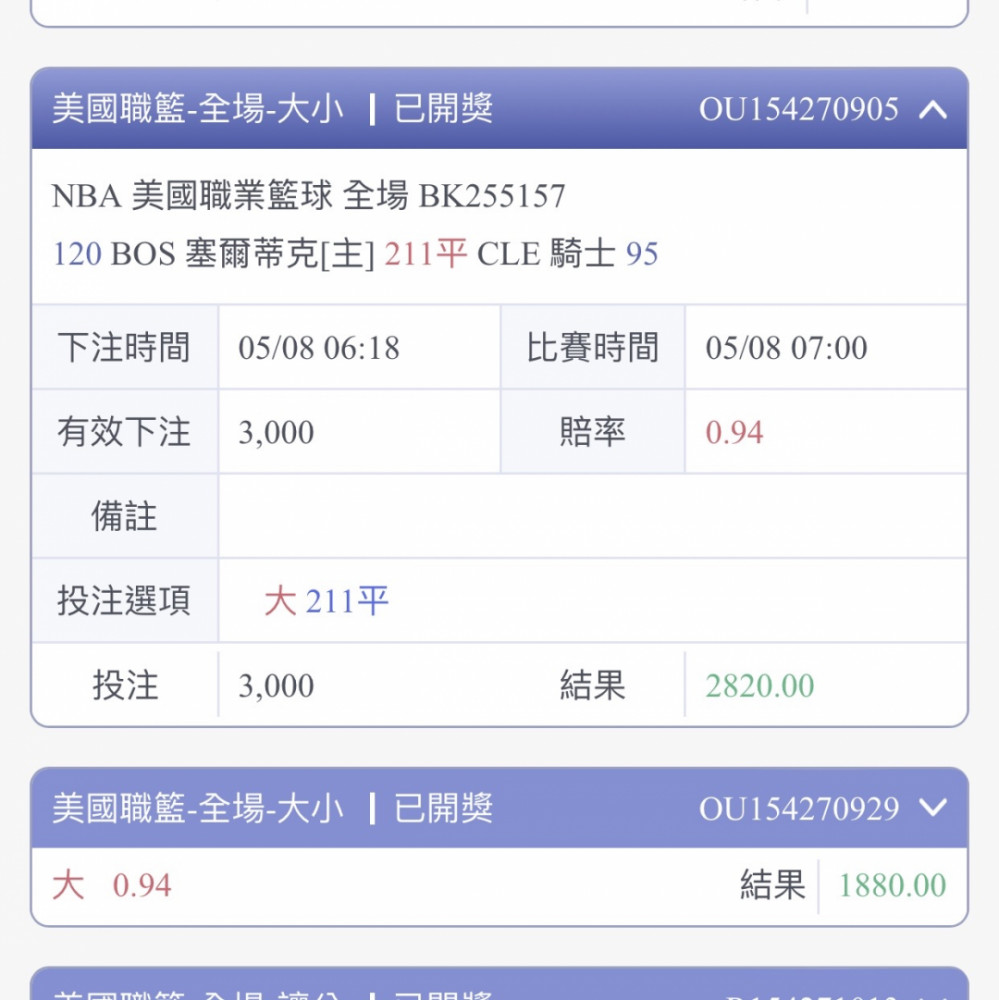This screenshot has width=999, height=1000.
Task: Click the bet time value 05/08 06:18
Action: [319, 348]
